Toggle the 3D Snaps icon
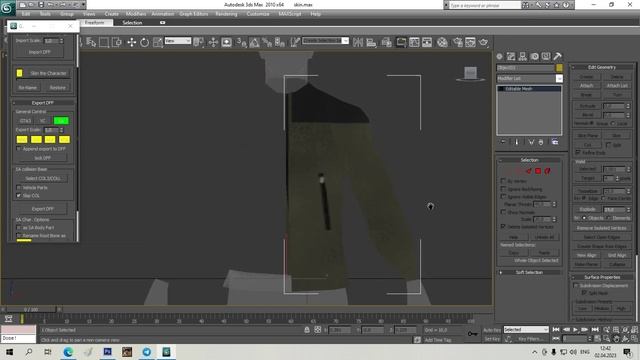The width and height of the screenshot is (640, 360). (x=241, y=42)
